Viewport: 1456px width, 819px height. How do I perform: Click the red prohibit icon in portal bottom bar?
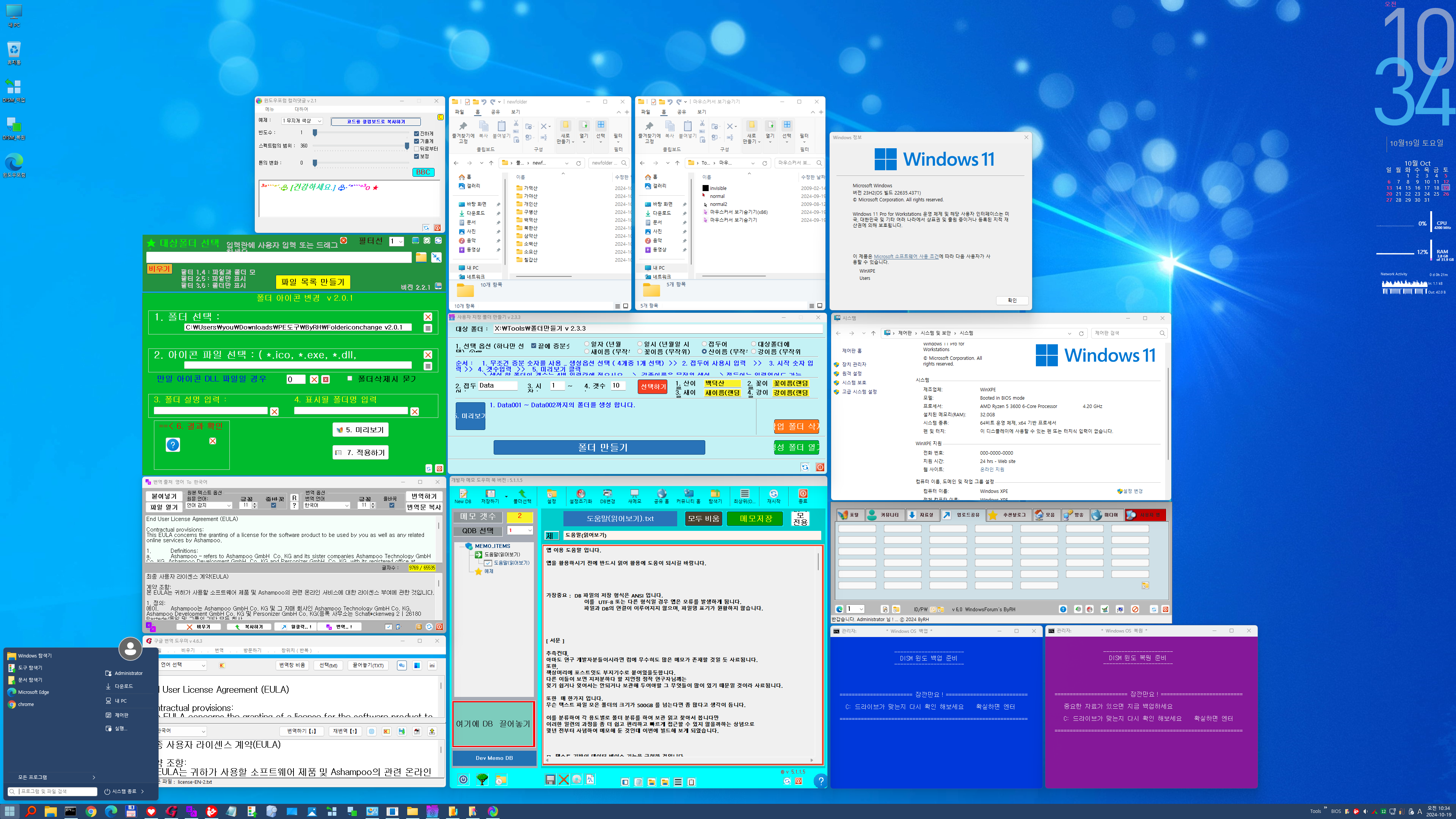1135,609
